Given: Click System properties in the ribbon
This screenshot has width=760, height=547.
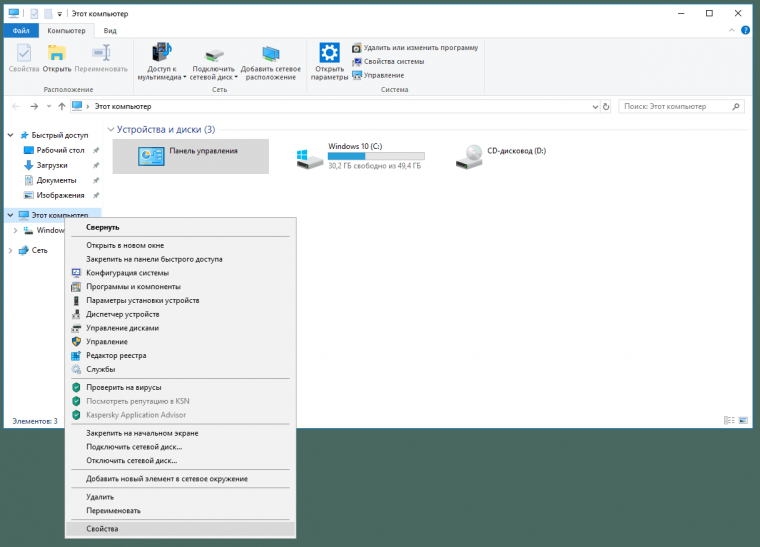Looking at the screenshot, I should pos(393,61).
